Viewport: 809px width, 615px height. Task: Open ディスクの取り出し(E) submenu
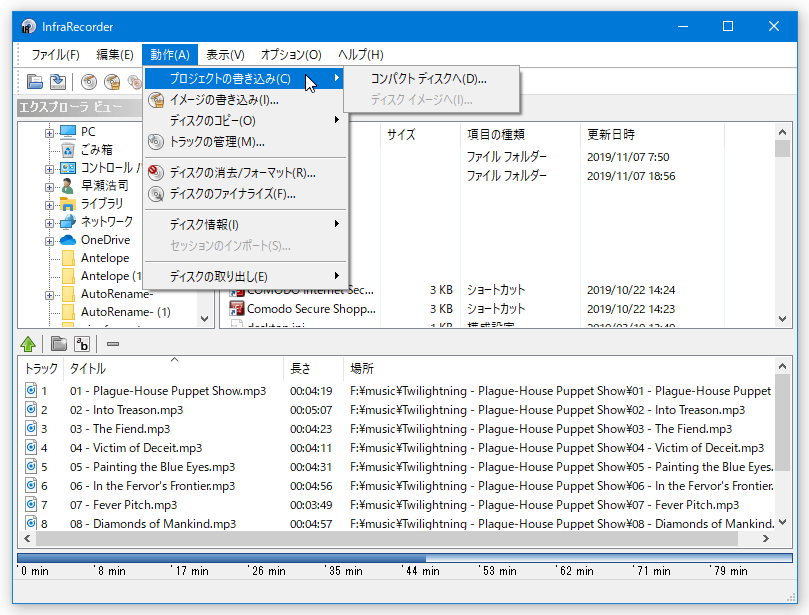(x=246, y=277)
